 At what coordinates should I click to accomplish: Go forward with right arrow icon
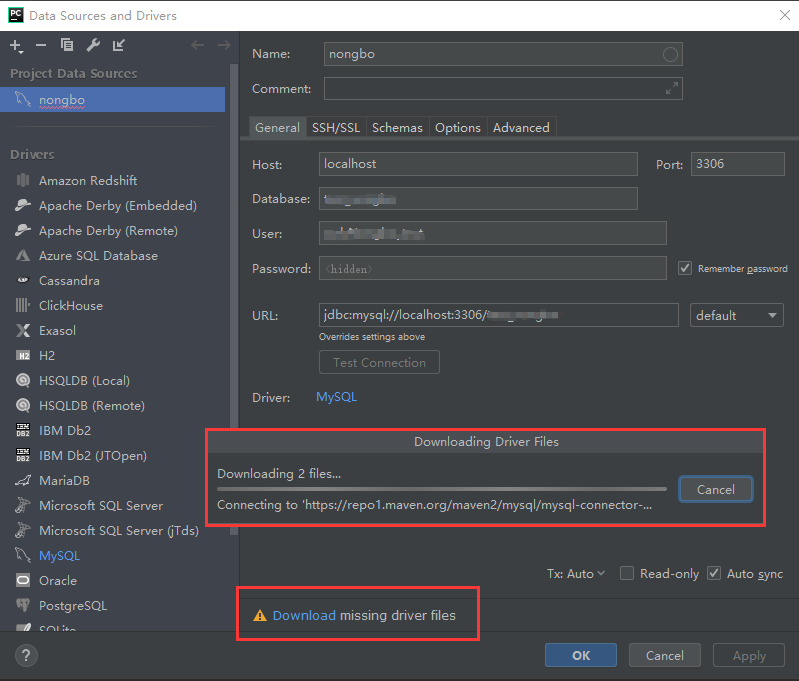tap(224, 45)
